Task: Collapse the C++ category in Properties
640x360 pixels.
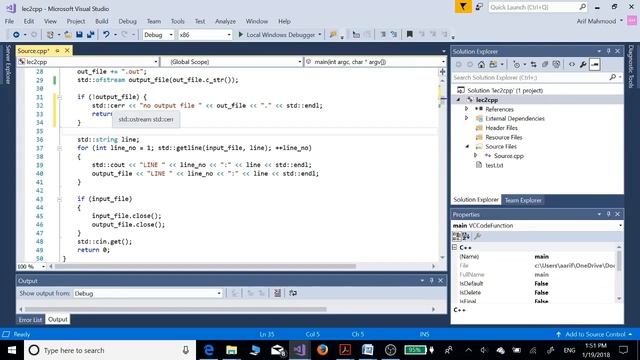Action: click(x=455, y=247)
